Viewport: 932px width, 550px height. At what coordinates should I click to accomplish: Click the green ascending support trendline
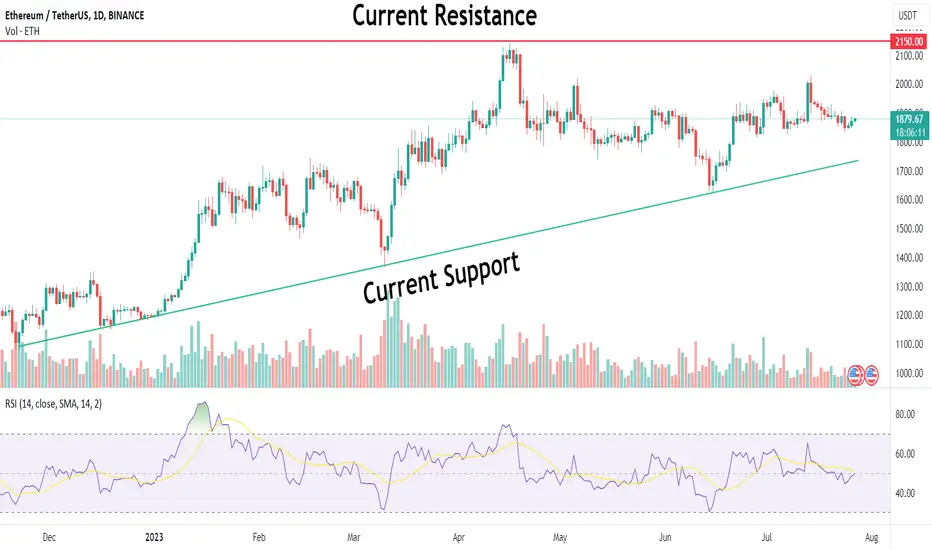pos(440,254)
